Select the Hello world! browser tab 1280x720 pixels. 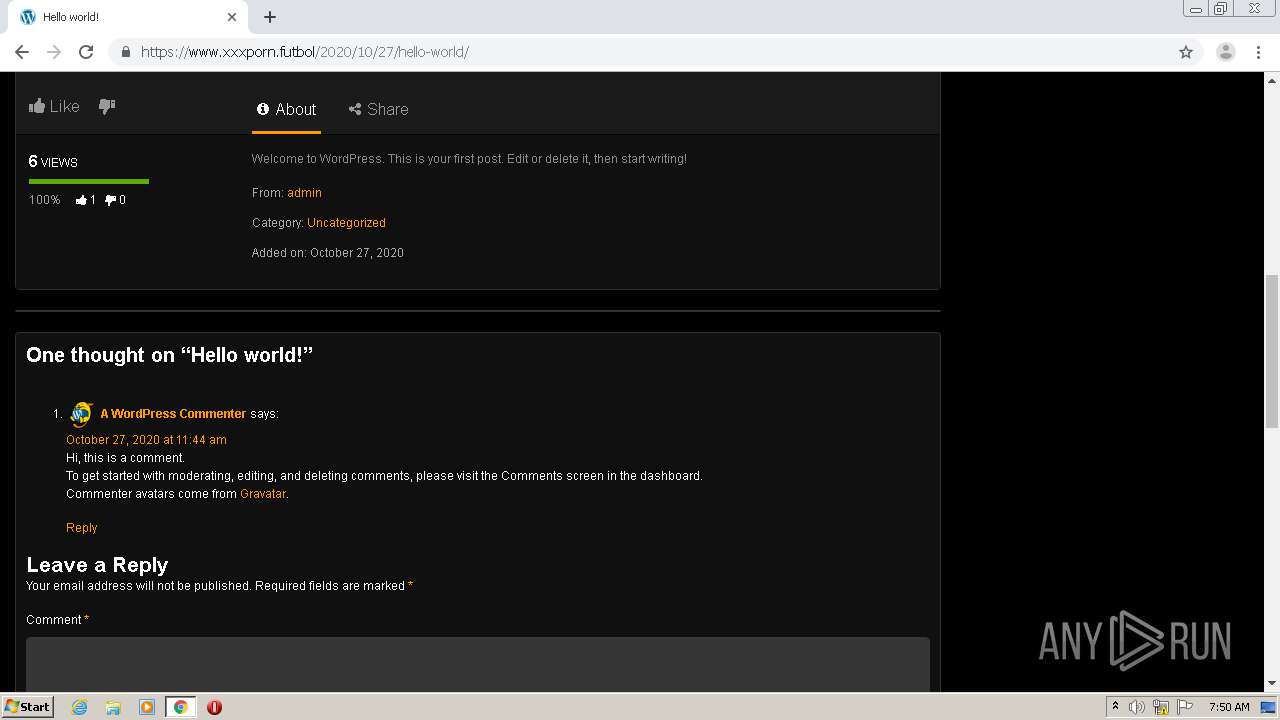click(x=128, y=17)
